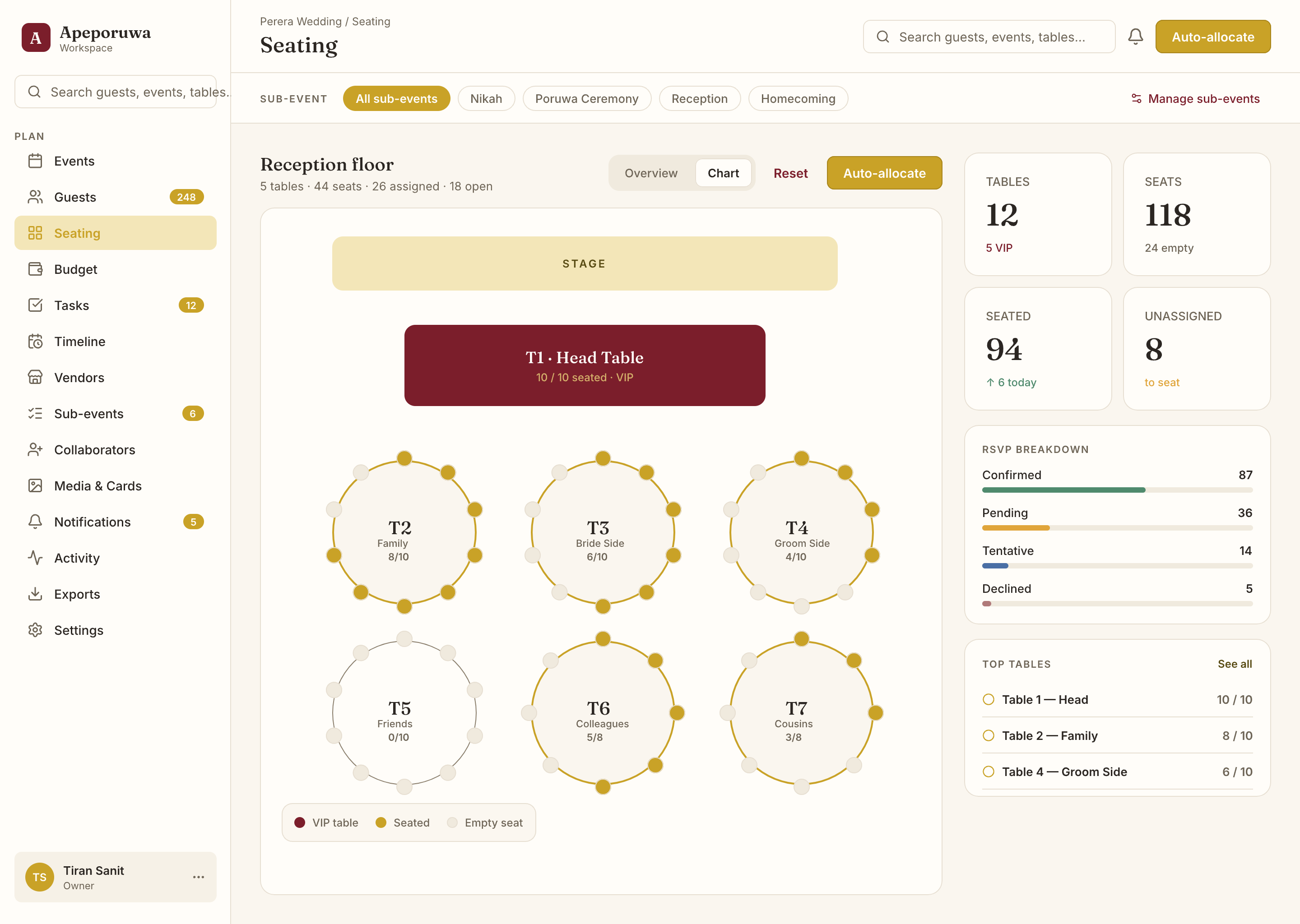Select radio circle for Table 4 — Groom Side
This screenshot has width=1300, height=924.
coord(989,772)
